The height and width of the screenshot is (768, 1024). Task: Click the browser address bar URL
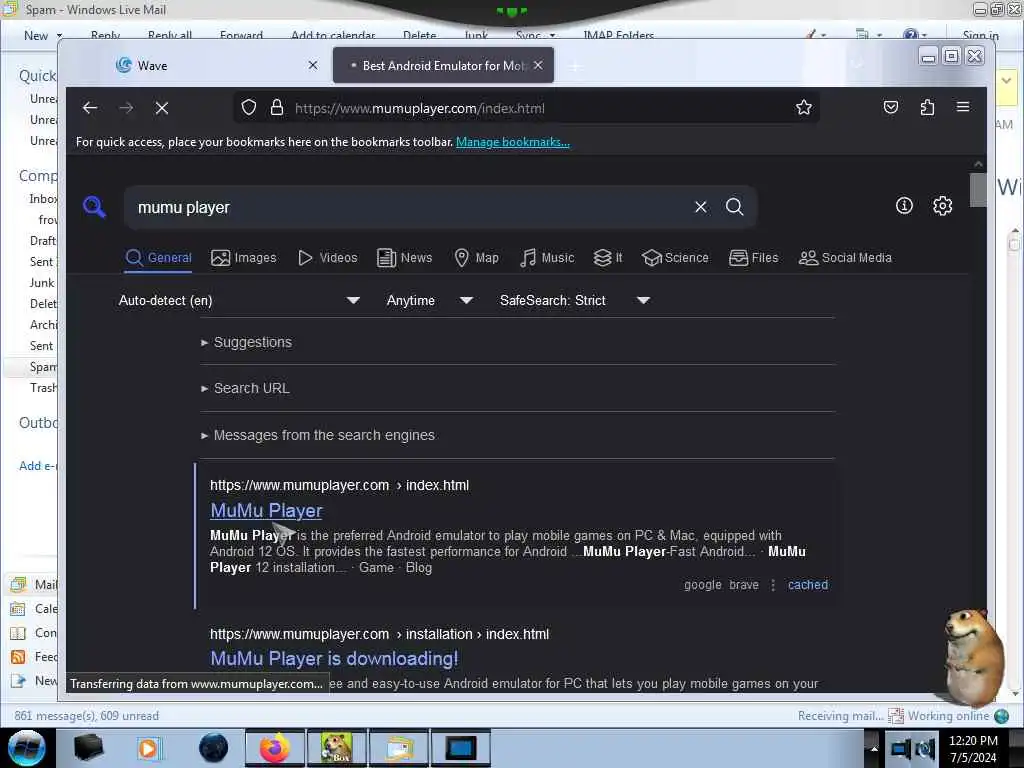419,108
